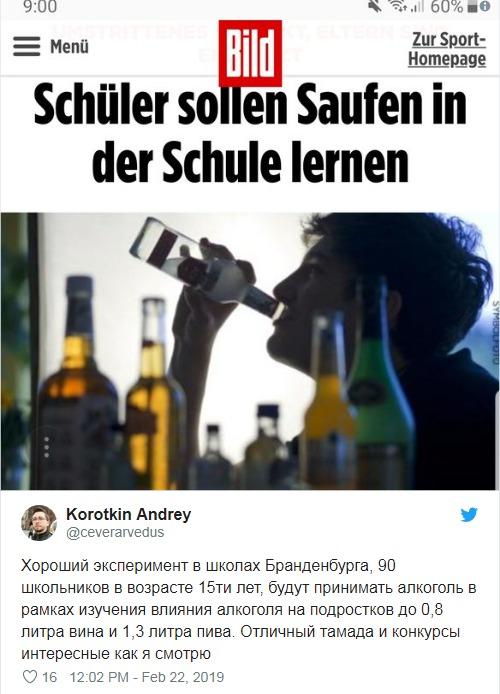Click the Twitter bird icon
The width and height of the screenshot is (500, 694).
(469, 515)
